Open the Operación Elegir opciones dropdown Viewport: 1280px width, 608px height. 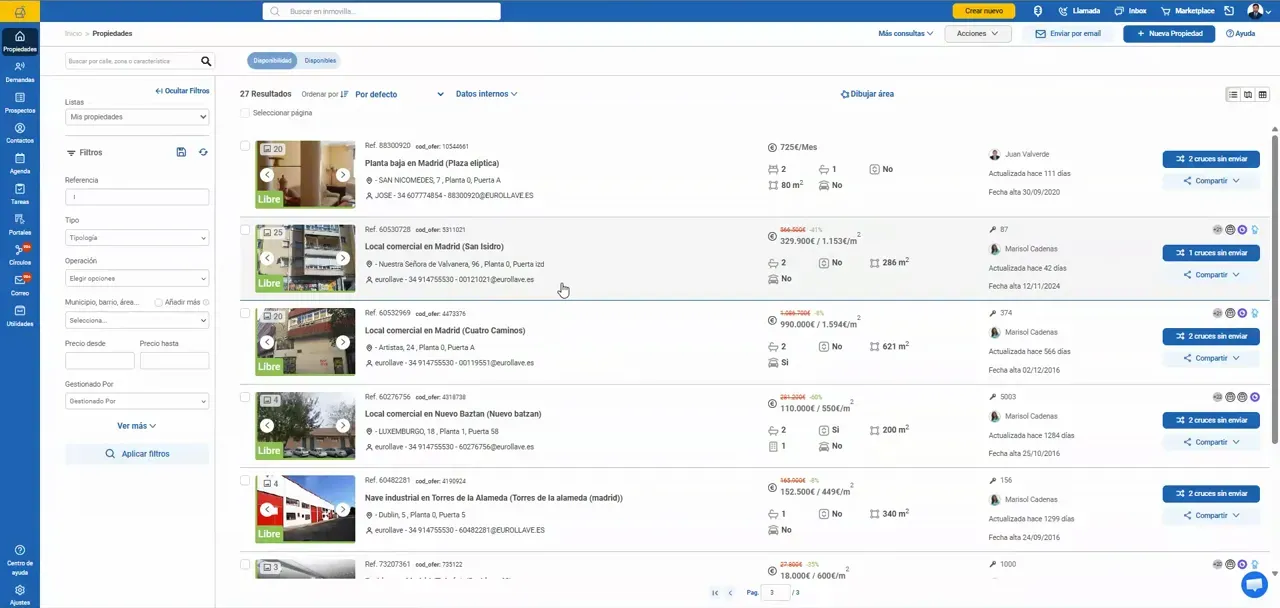pyautogui.click(x=137, y=278)
